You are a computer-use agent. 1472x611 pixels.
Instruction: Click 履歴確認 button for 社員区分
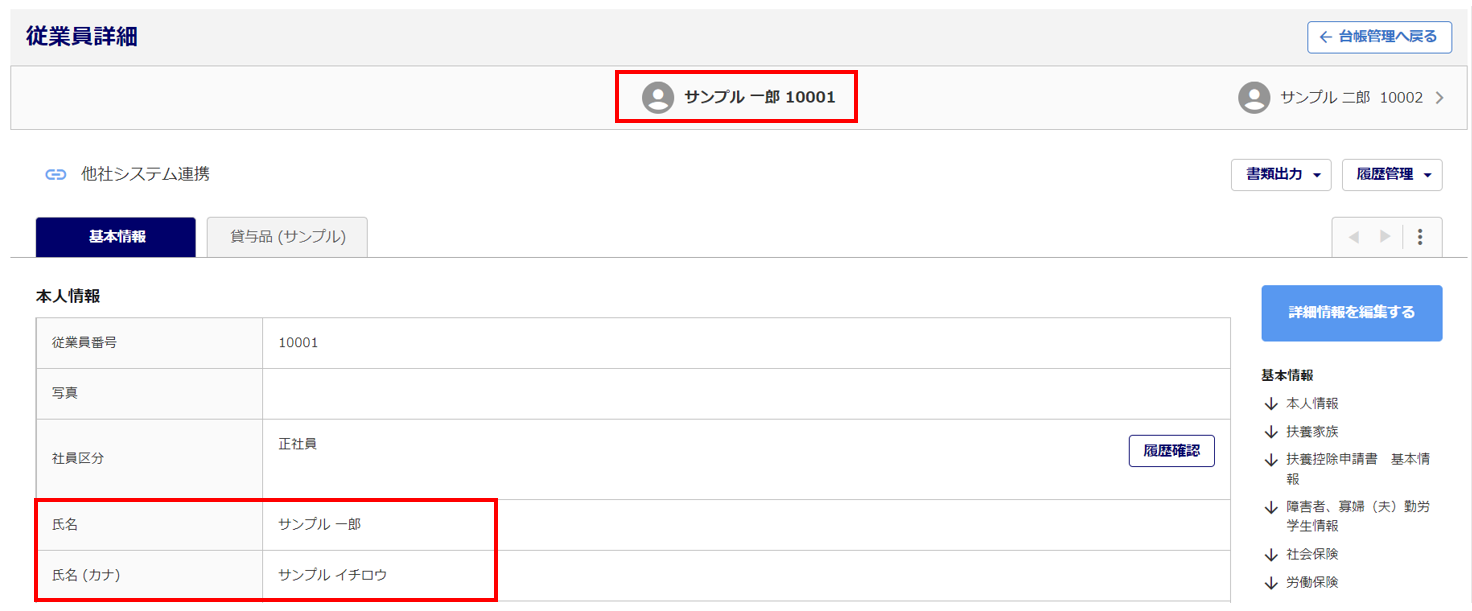point(1171,451)
